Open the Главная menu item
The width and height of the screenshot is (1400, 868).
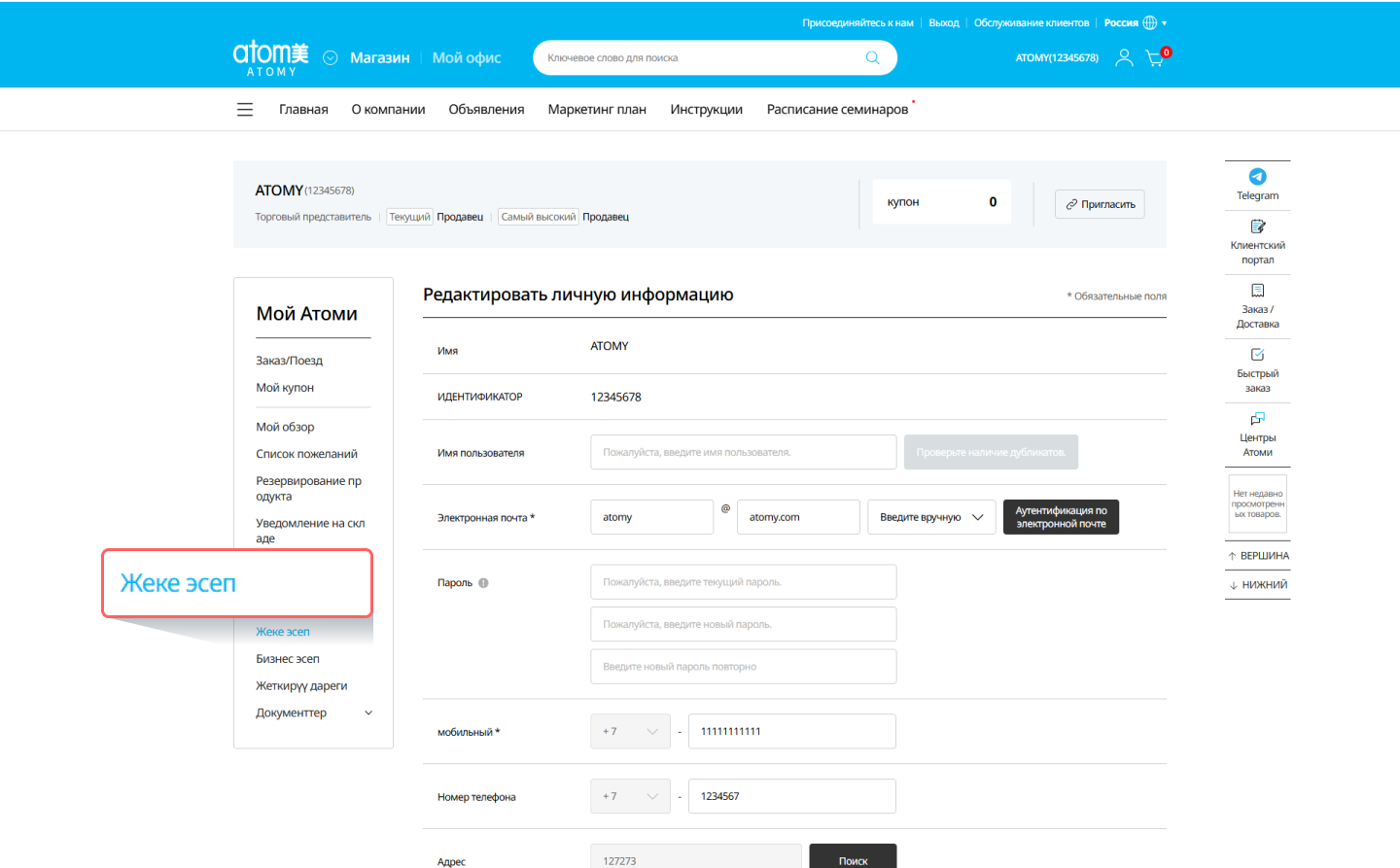(303, 110)
